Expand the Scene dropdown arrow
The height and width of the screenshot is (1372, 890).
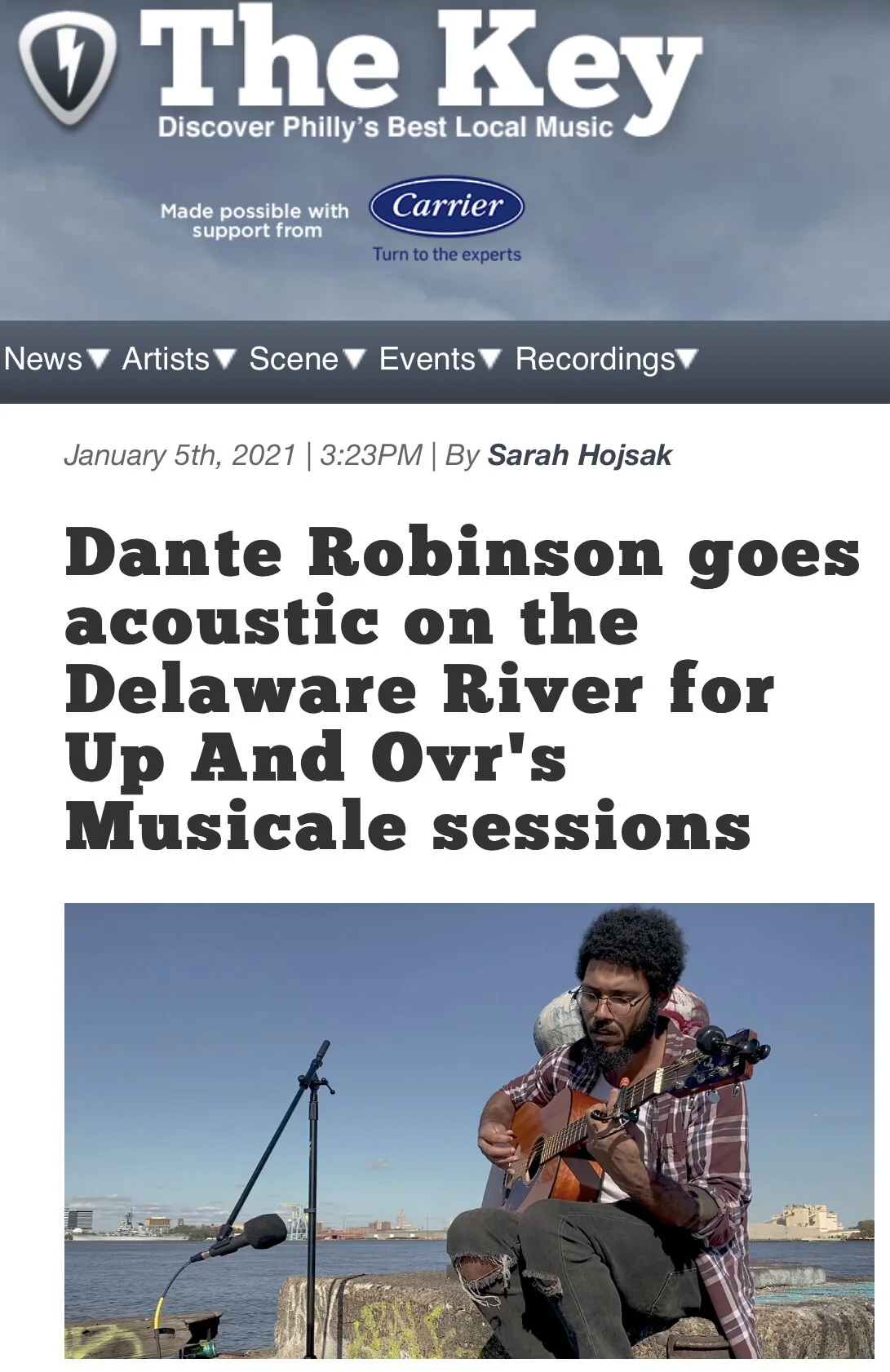coord(354,359)
